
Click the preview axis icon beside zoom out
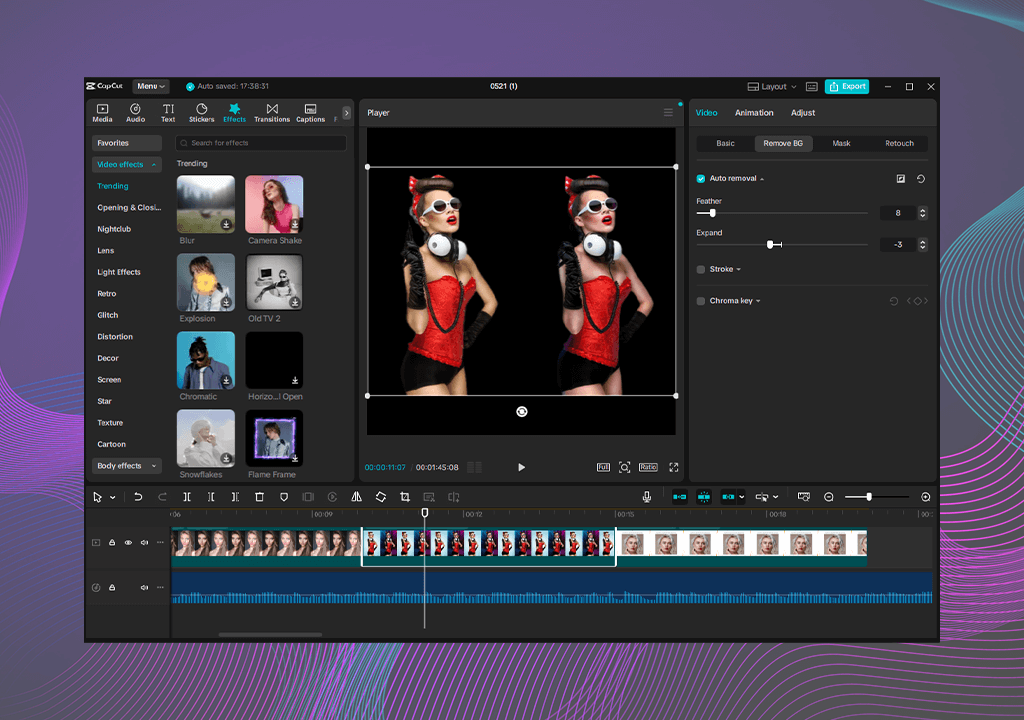click(804, 497)
